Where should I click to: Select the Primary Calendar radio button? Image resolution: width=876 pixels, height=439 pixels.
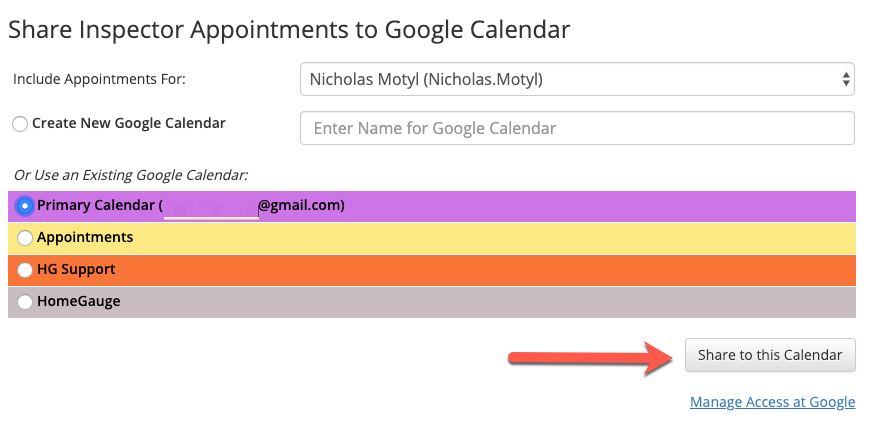pyautogui.click(x=25, y=206)
